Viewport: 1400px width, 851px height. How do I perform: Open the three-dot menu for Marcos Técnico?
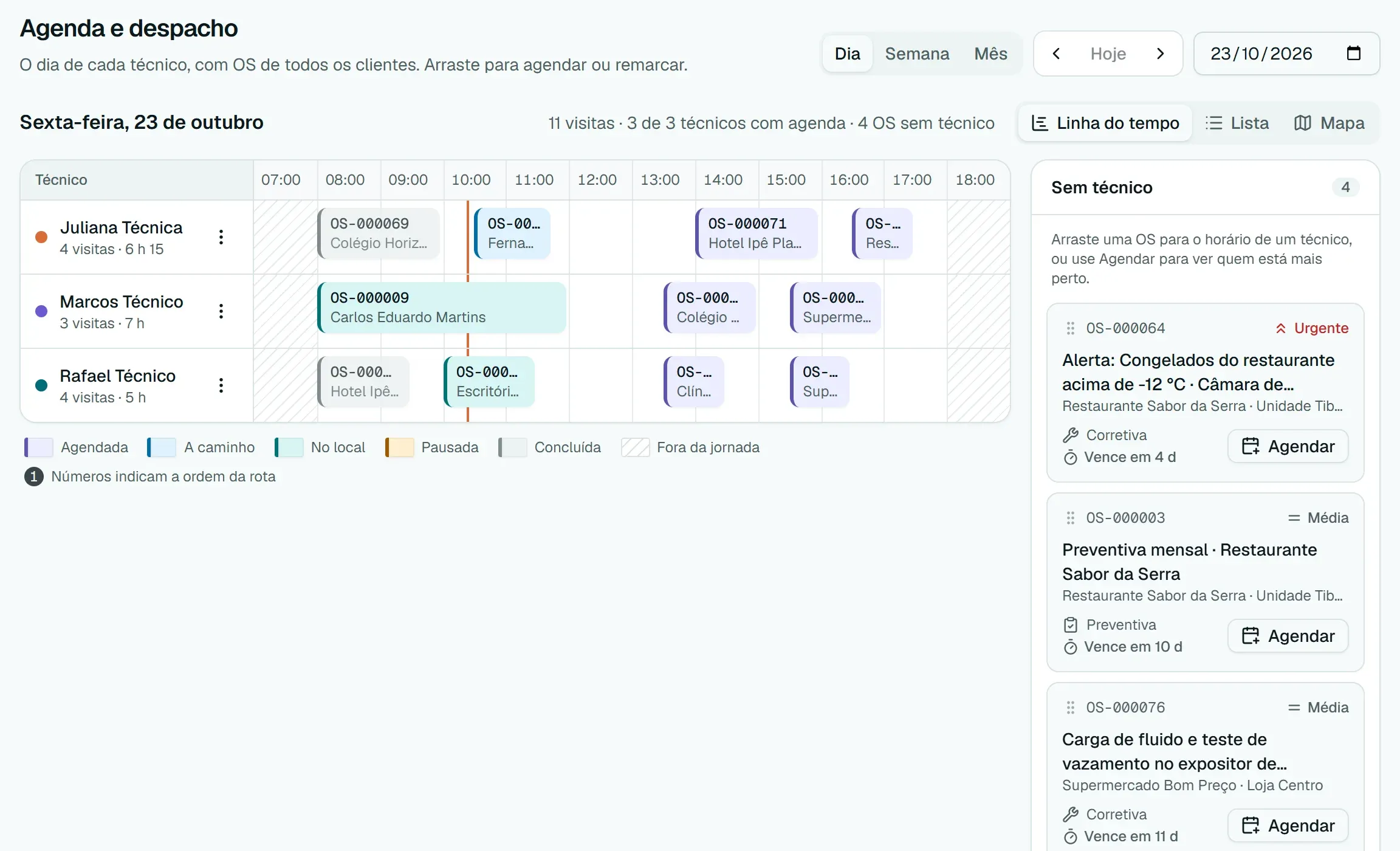[x=221, y=311]
